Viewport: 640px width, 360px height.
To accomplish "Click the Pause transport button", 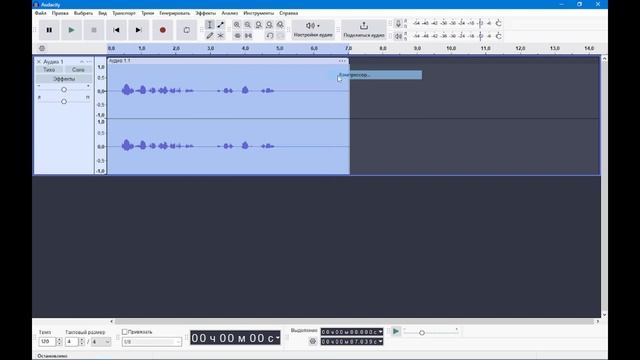I will [x=49, y=30].
